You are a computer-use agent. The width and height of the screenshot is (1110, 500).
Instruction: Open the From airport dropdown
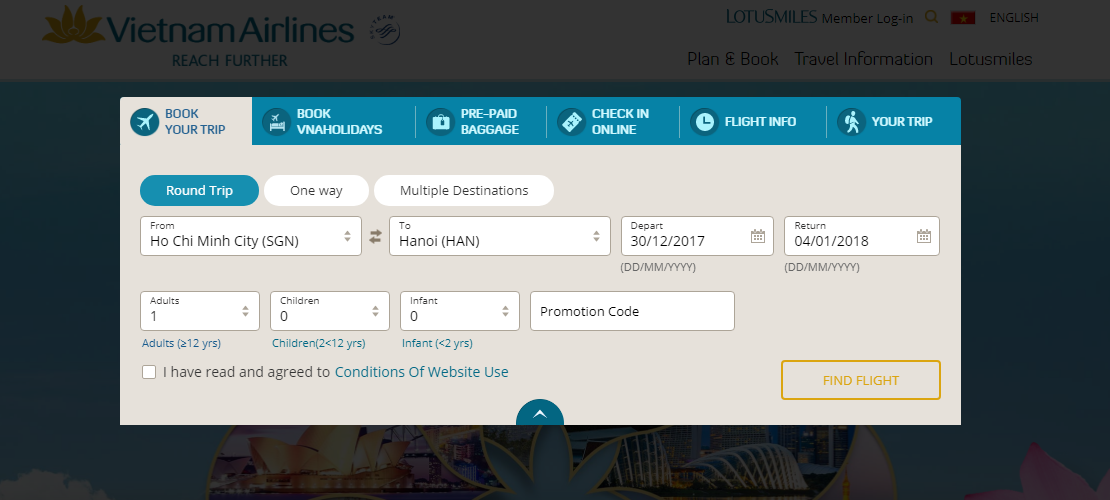point(251,236)
